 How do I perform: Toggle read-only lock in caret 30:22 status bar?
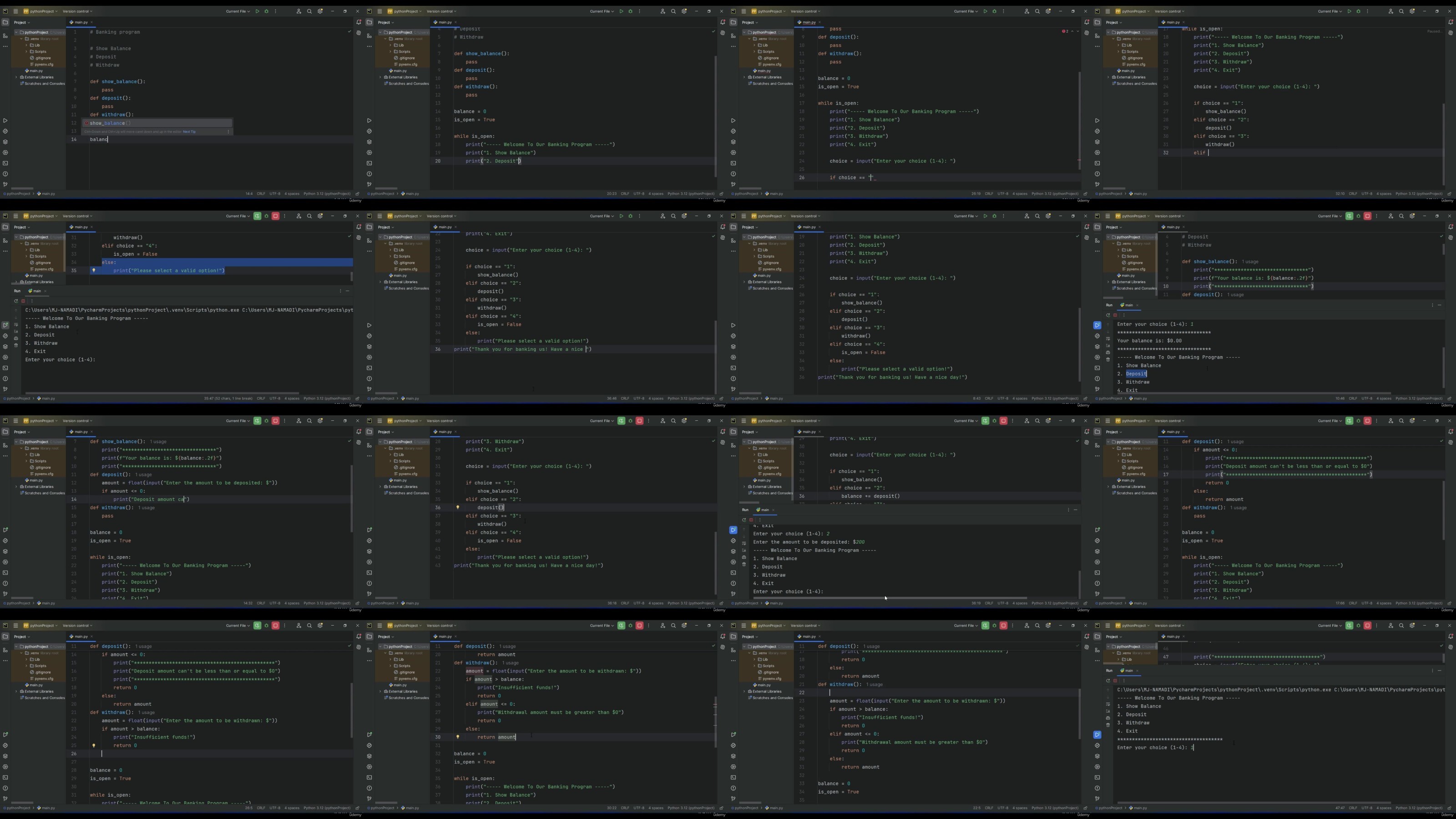tap(721, 808)
